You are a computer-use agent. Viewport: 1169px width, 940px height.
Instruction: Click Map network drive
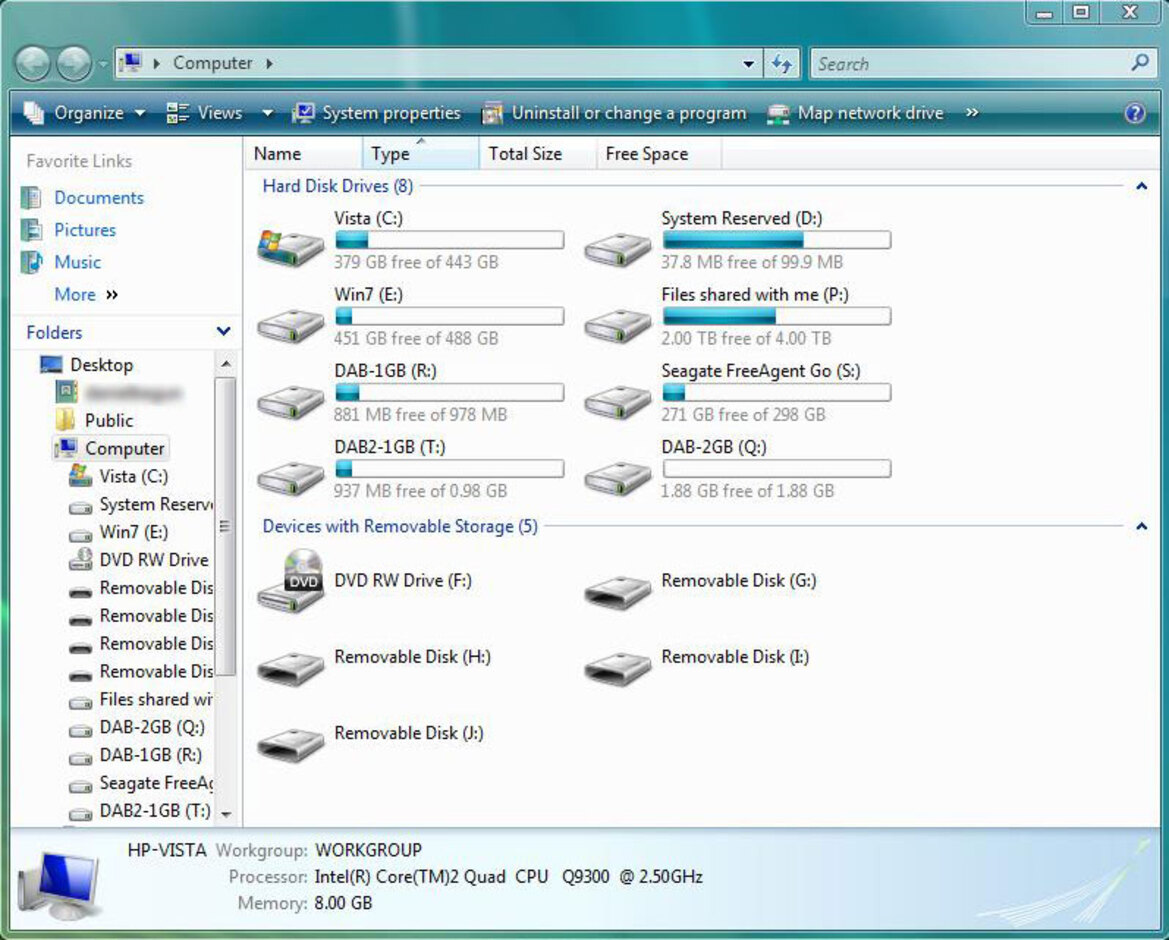coord(855,113)
